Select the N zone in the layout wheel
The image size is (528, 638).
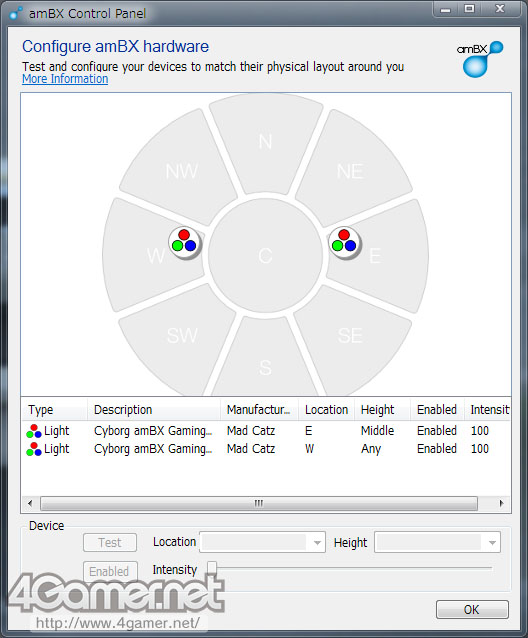[x=266, y=142]
